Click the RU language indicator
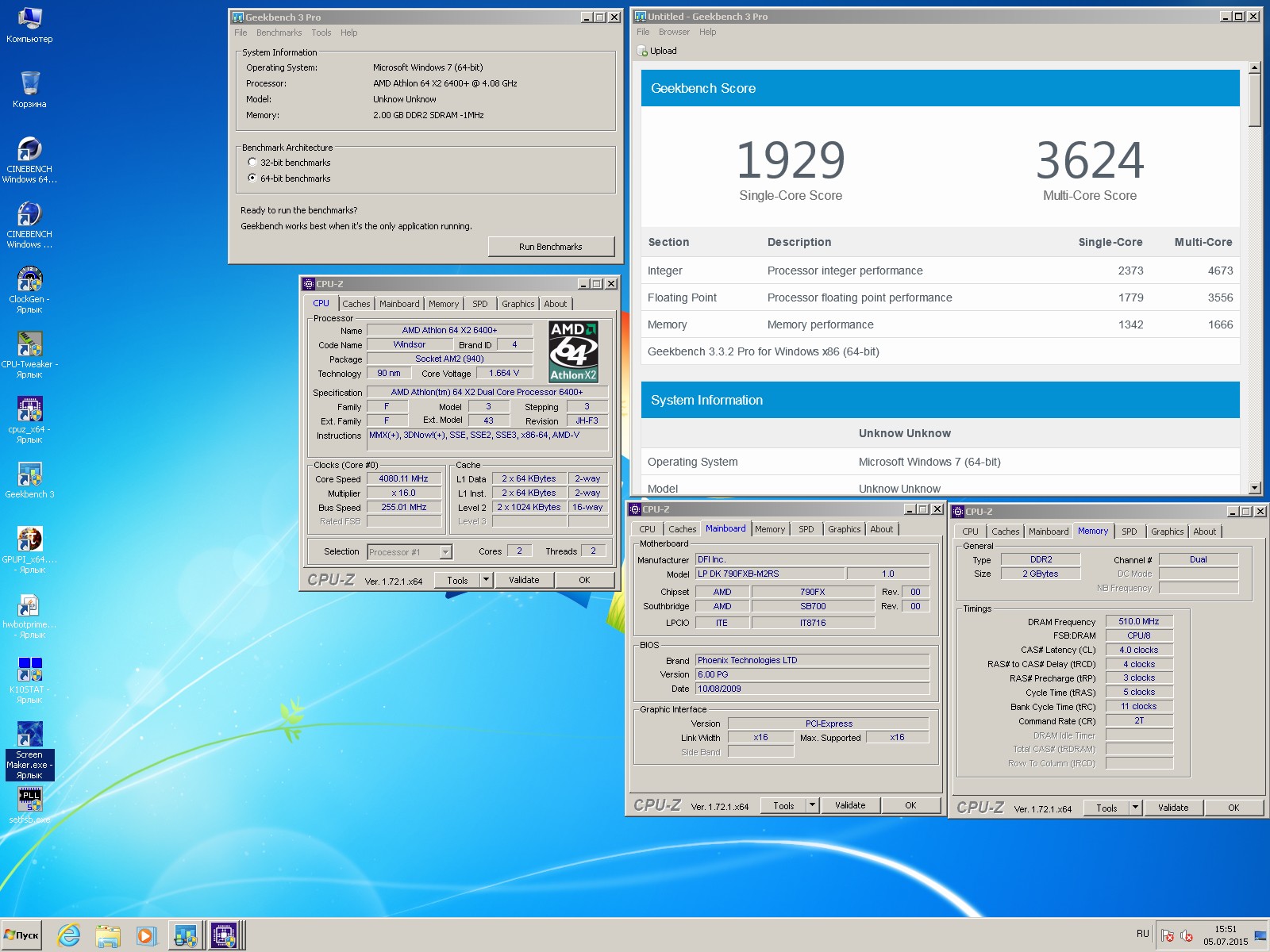 tap(1142, 934)
